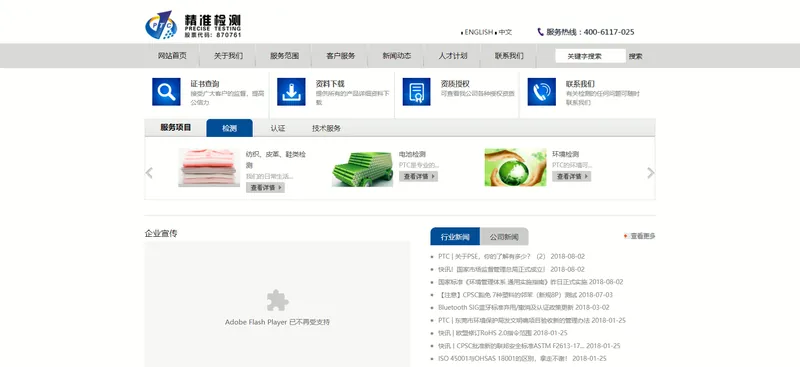Show next services with right carousel arrow
Viewport: 800px width, 367px height.
tap(651, 173)
